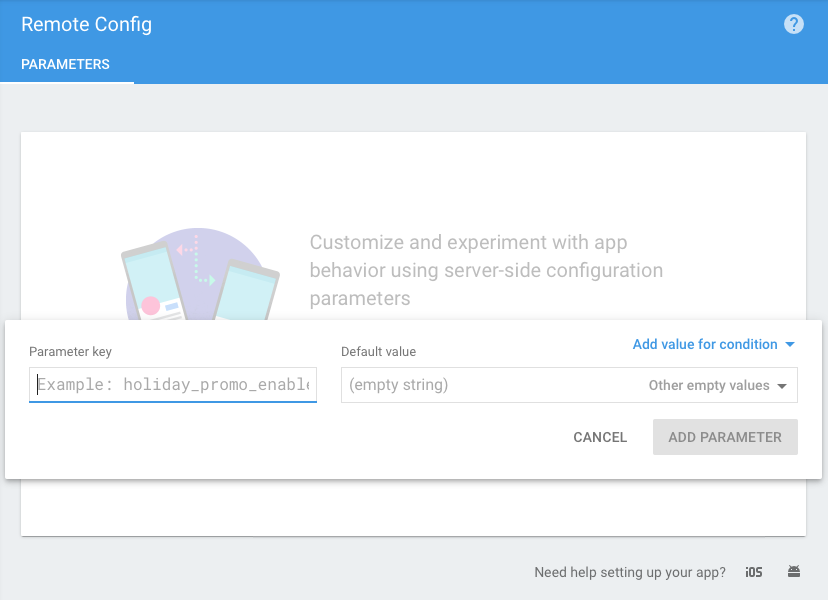Click 'Need help setting up your app?' text
828x600 pixels.
pyautogui.click(x=630, y=573)
